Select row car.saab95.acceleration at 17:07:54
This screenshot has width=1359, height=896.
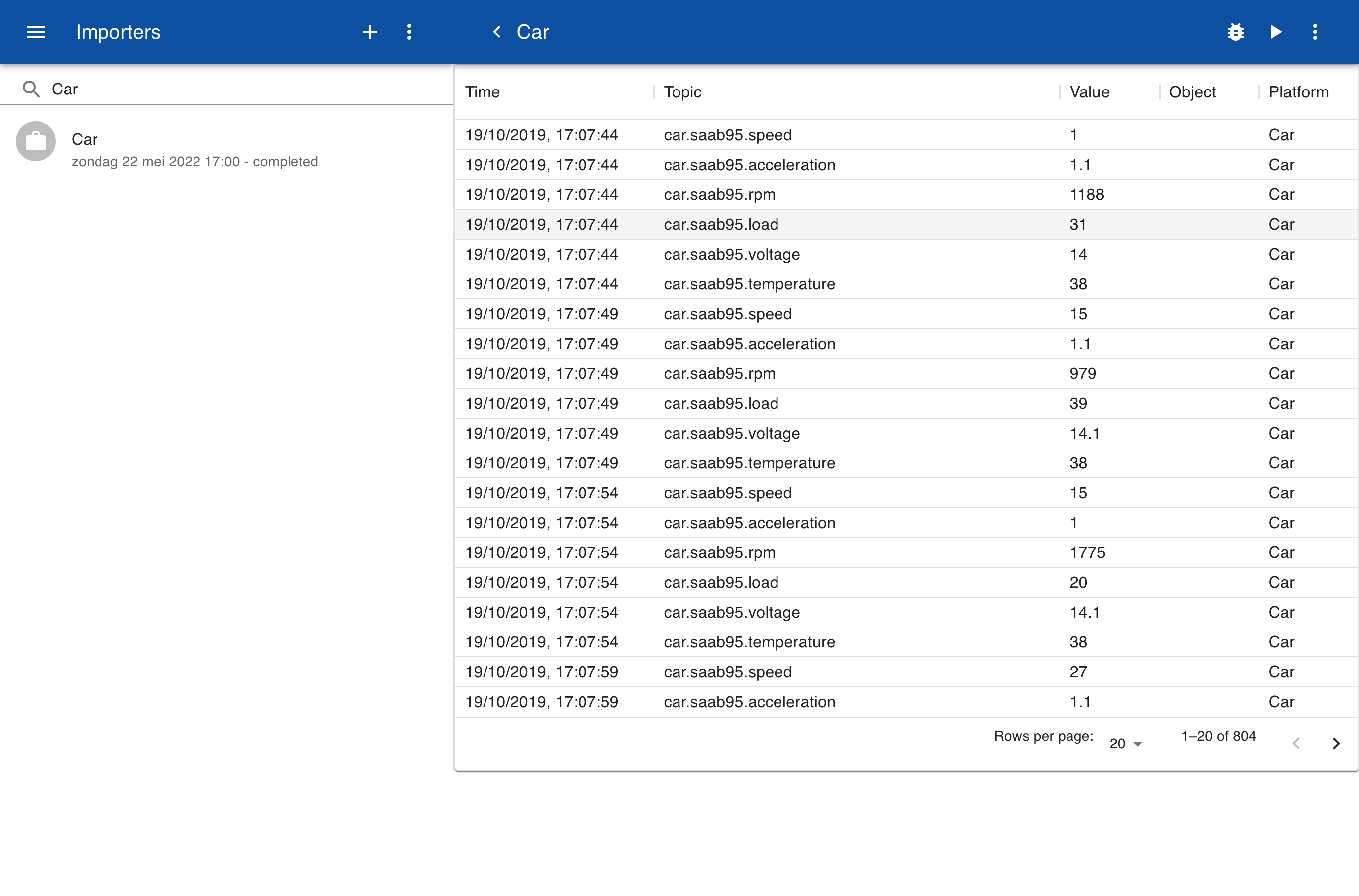[906, 522]
